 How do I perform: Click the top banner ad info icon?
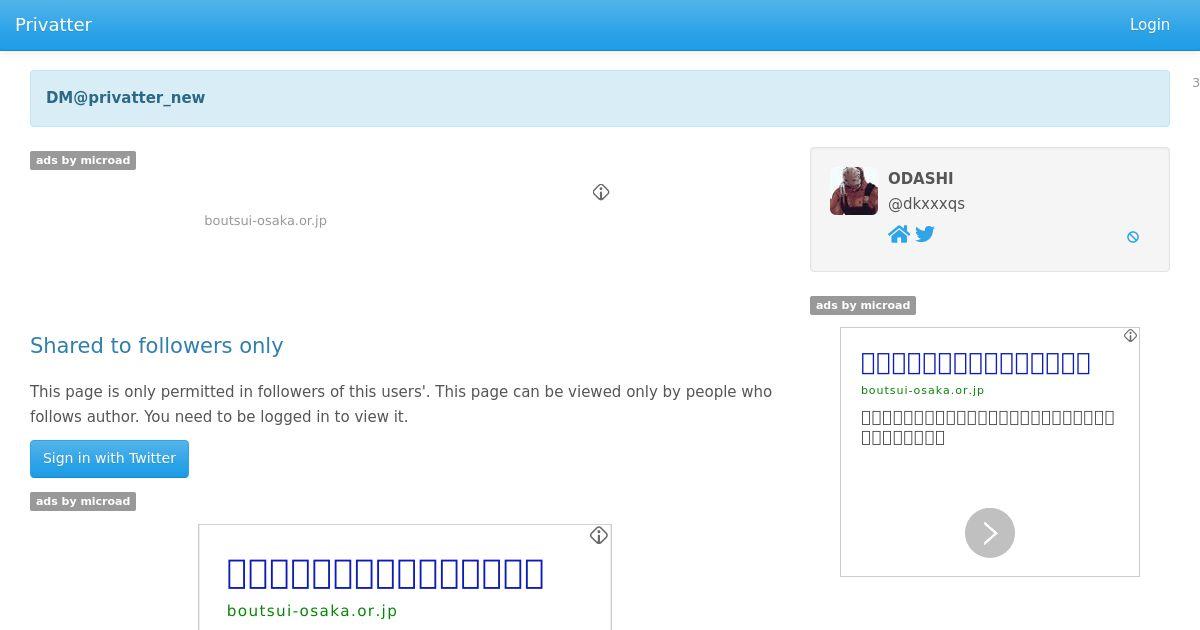(x=601, y=192)
